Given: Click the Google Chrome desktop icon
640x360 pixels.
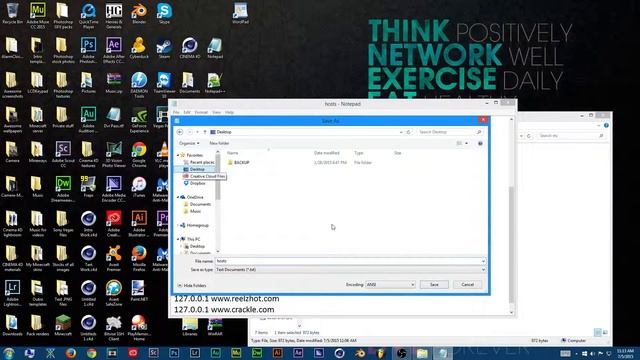Looking at the screenshot, I should point(139,154).
